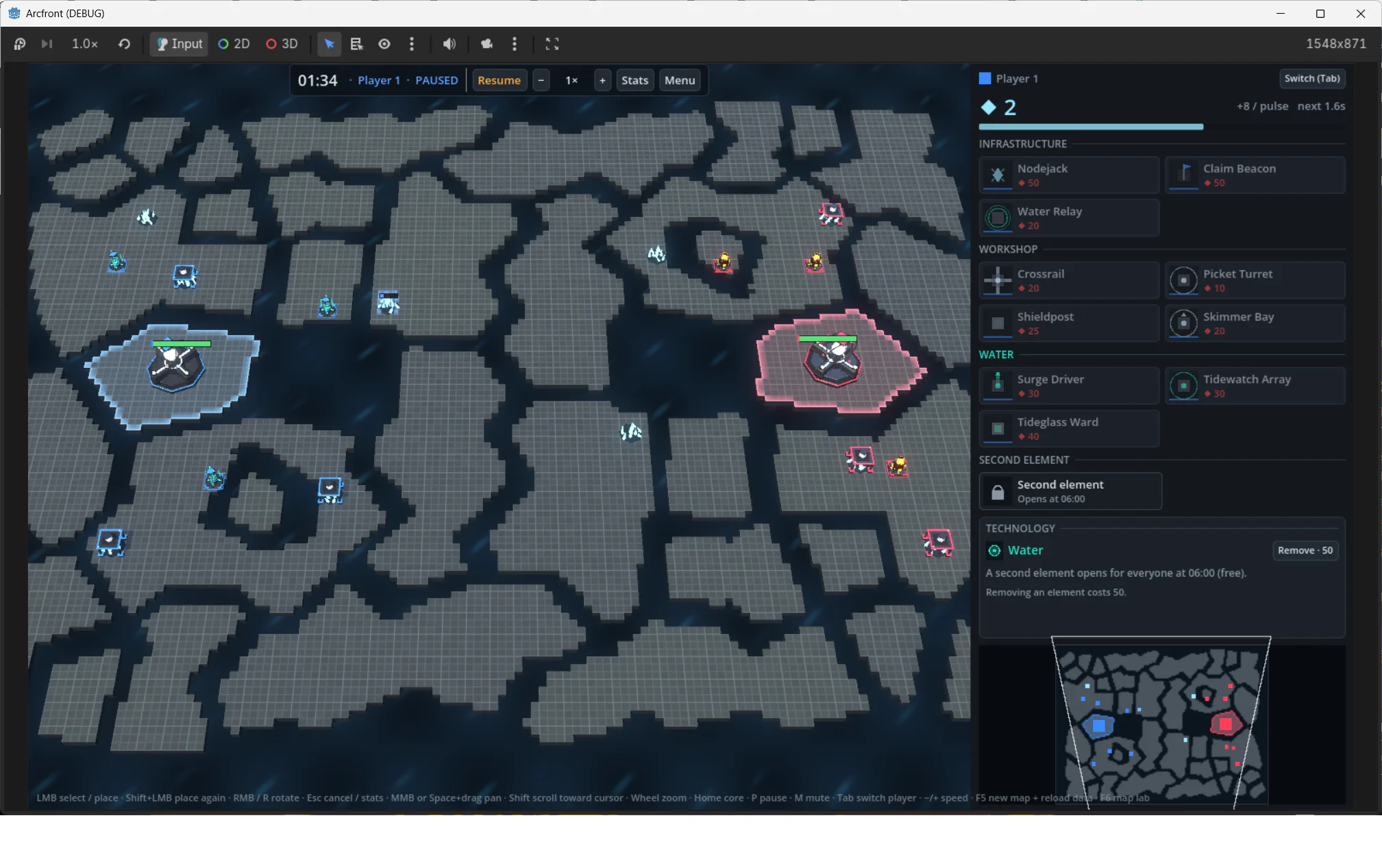The image size is (1382, 868).
Task: Choose the Tideglass Ward icon
Action: tap(998, 429)
